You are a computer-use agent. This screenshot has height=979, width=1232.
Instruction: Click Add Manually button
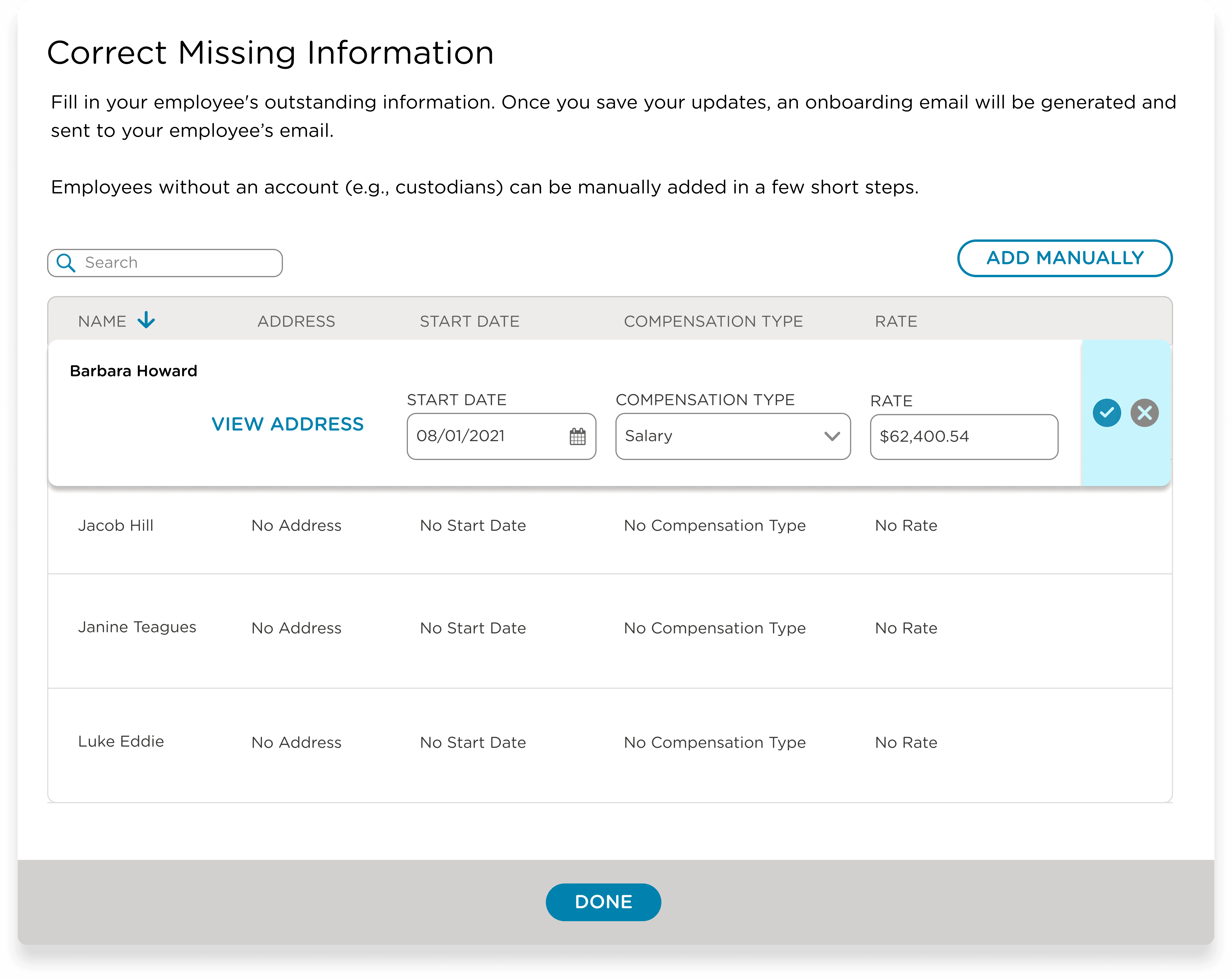pyautogui.click(x=1065, y=259)
